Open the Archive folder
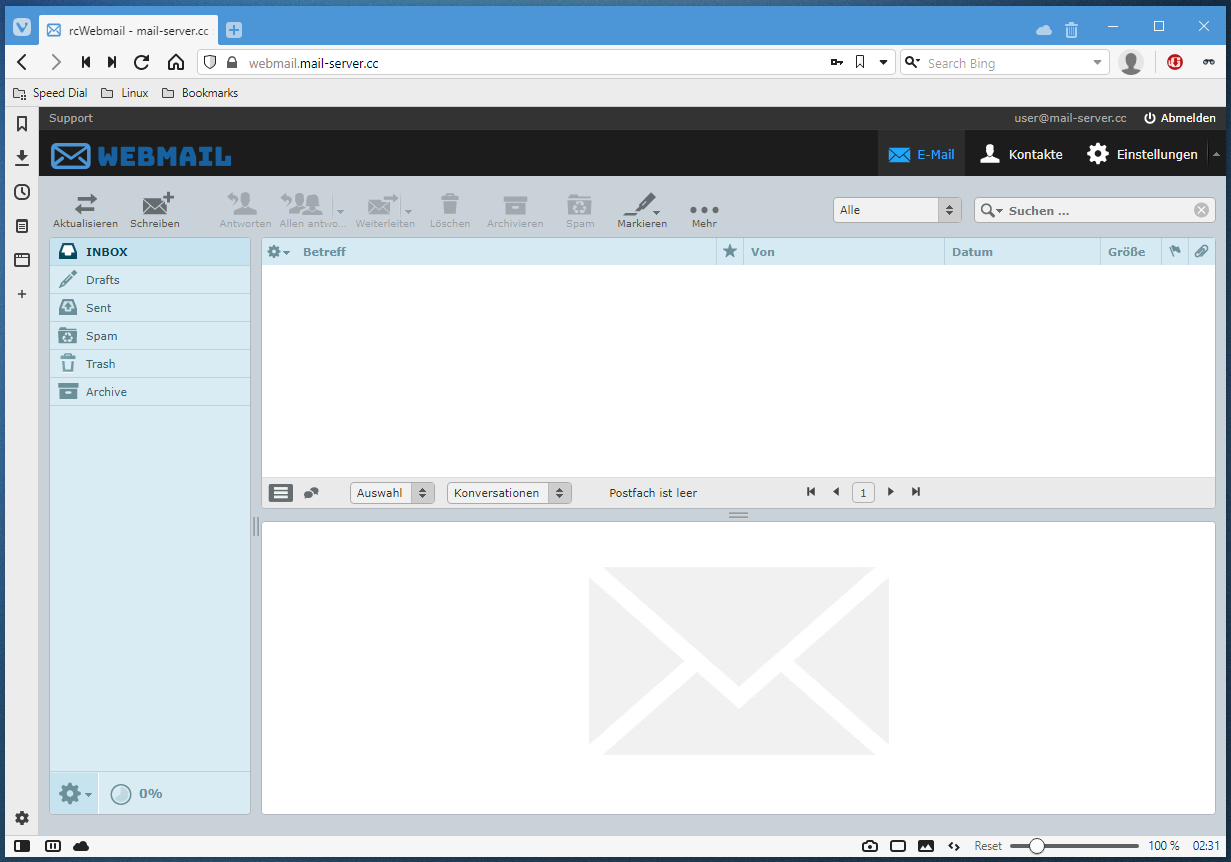1231x862 pixels. click(x=106, y=392)
